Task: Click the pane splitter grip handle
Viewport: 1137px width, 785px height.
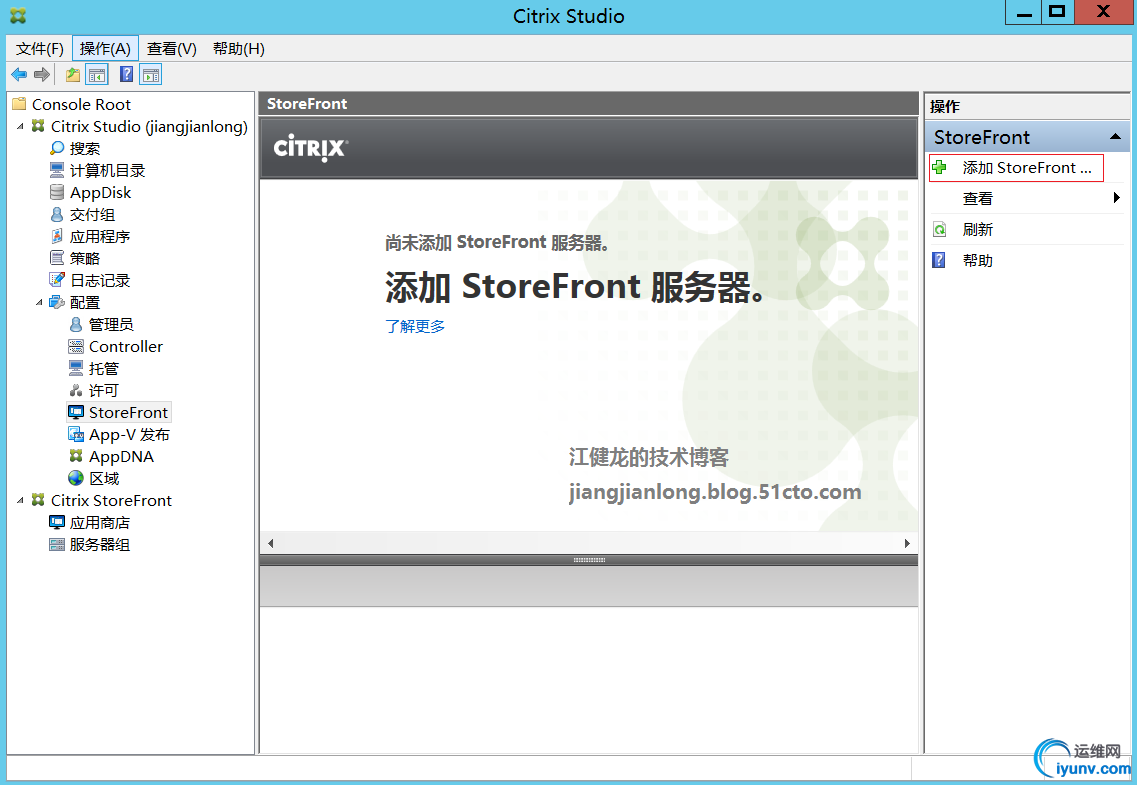Action: click(589, 560)
